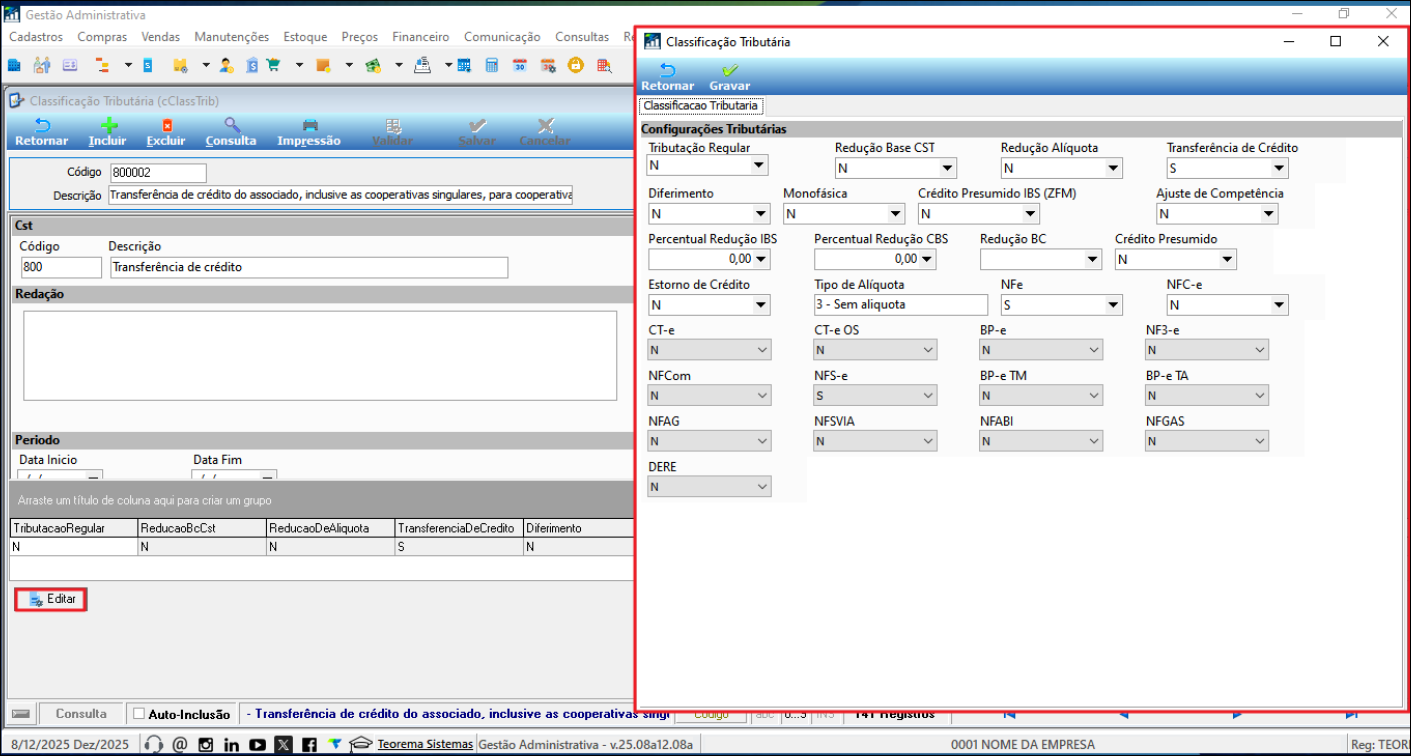
Task: Click the red Excluir icon
Action: pyautogui.click(x=167, y=126)
